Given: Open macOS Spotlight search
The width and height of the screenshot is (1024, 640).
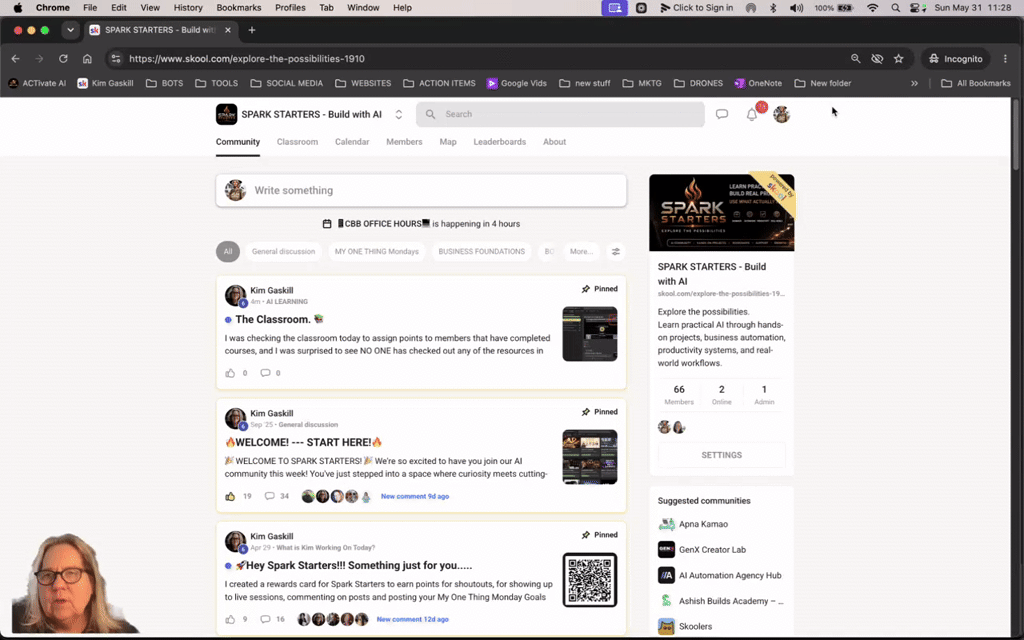Looking at the screenshot, I should [x=895, y=8].
